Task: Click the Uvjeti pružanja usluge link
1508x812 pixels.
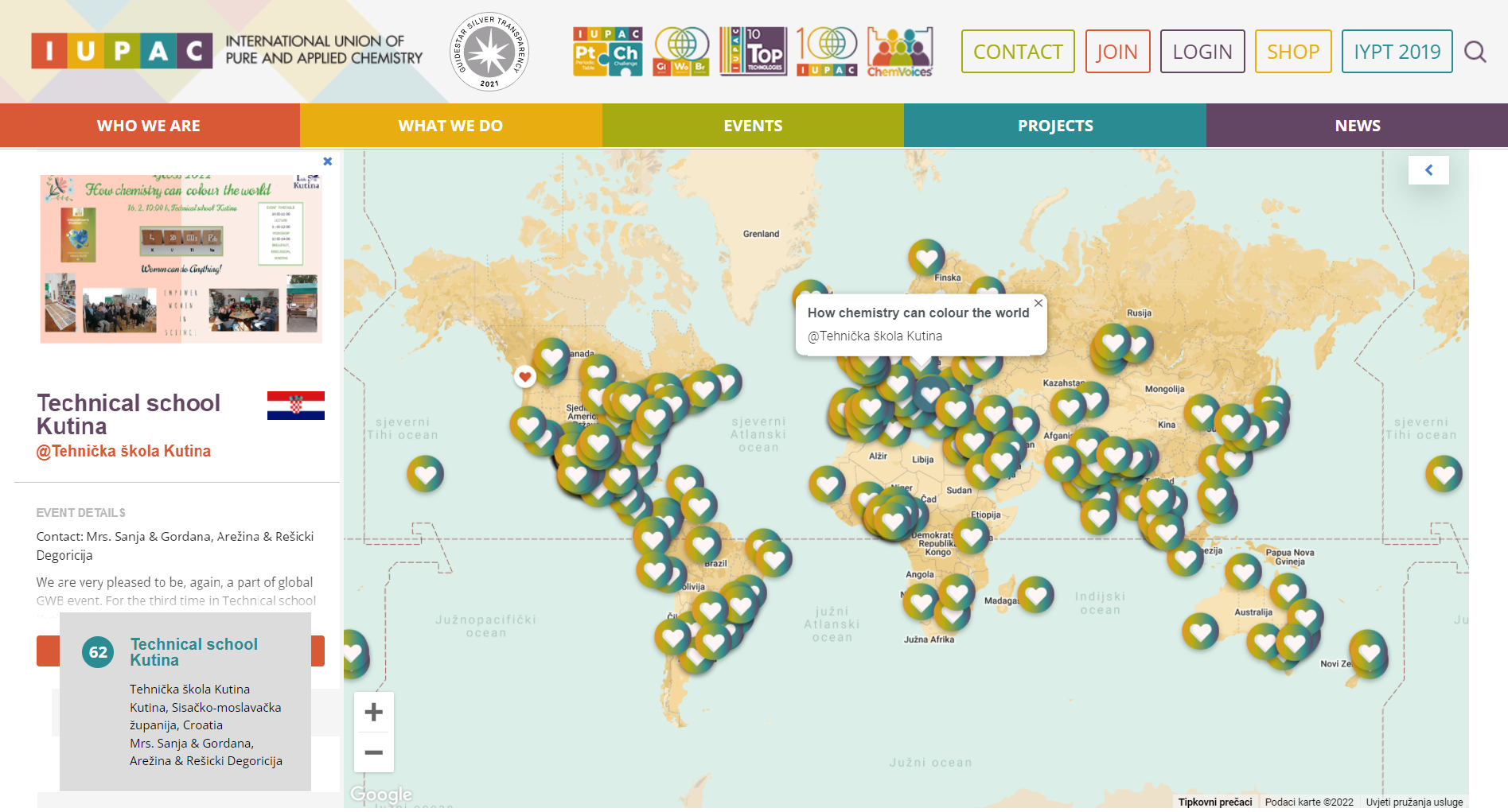Action: click(x=1414, y=802)
